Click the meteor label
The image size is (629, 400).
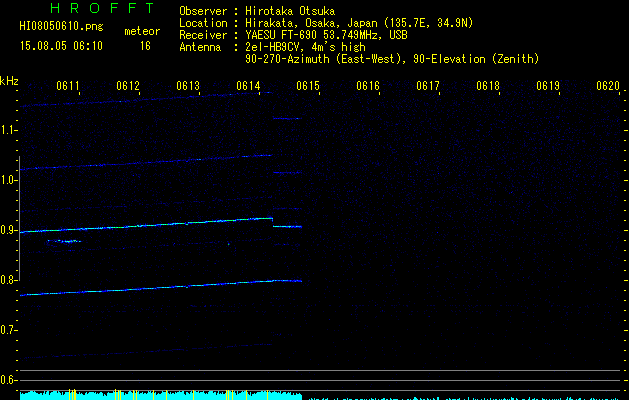click(142, 31)
